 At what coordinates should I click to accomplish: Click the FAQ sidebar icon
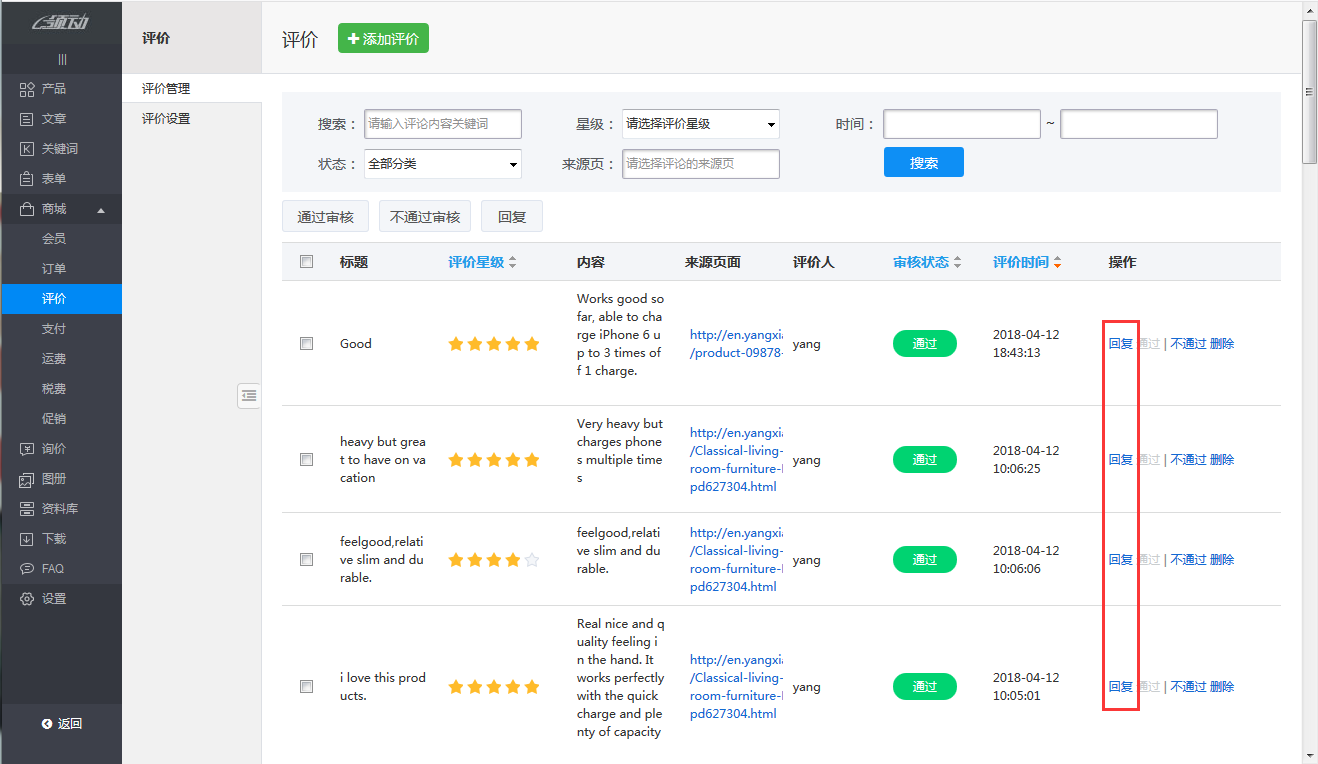(50, 568)
